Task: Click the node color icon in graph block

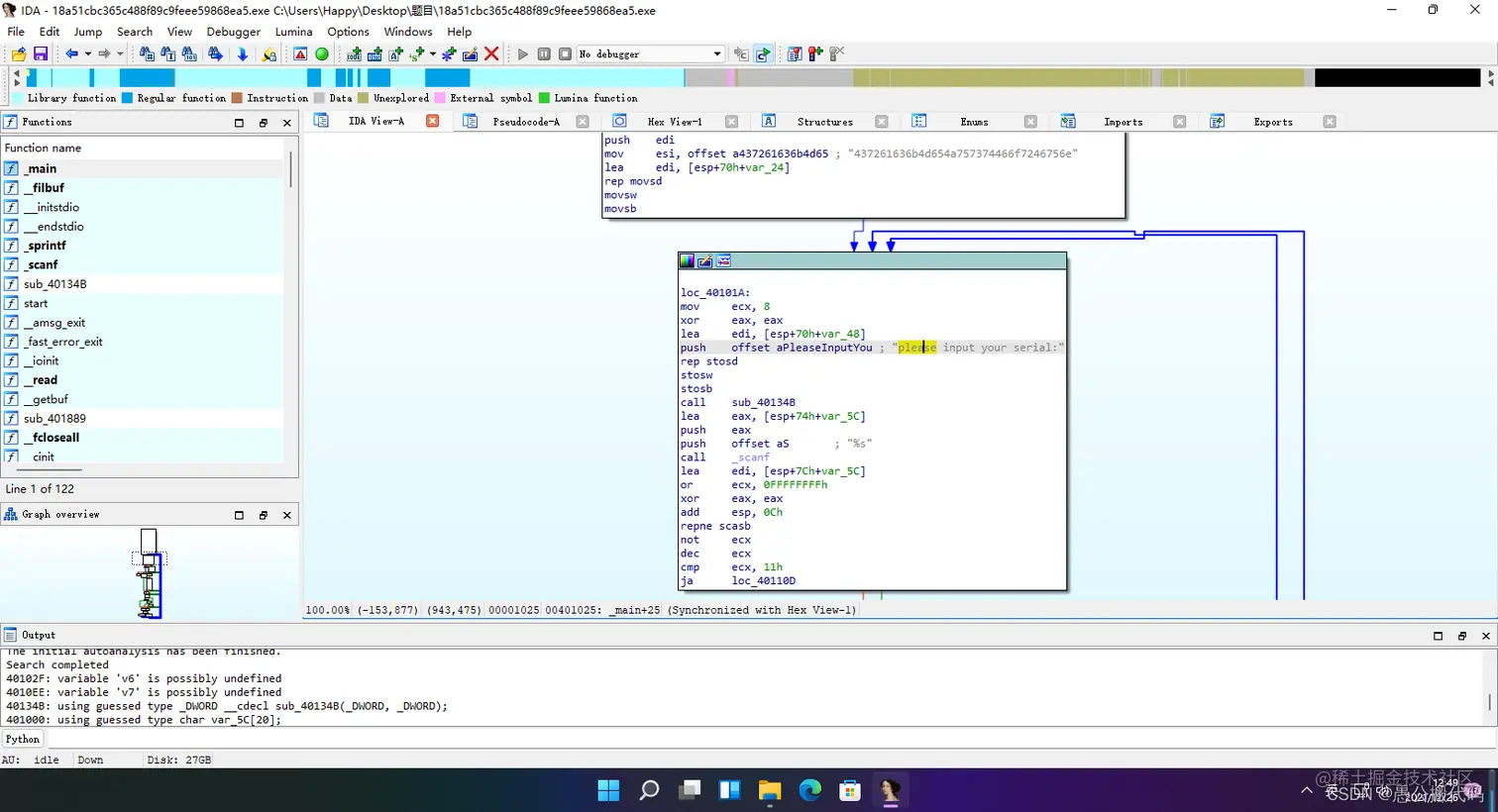Action: 687,261
